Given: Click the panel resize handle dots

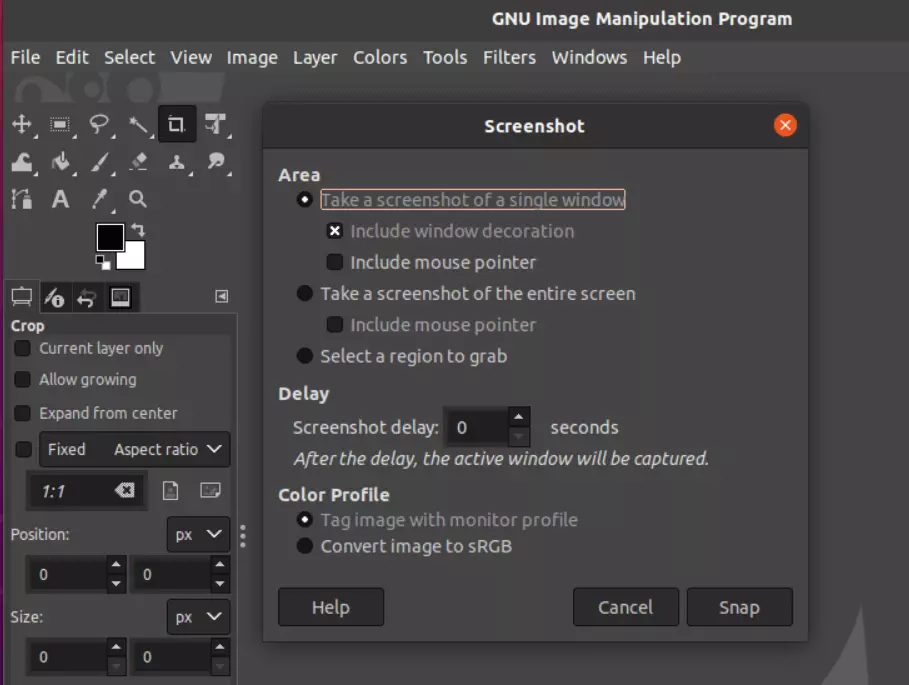Looking at the screenshot, I should 243,536.
